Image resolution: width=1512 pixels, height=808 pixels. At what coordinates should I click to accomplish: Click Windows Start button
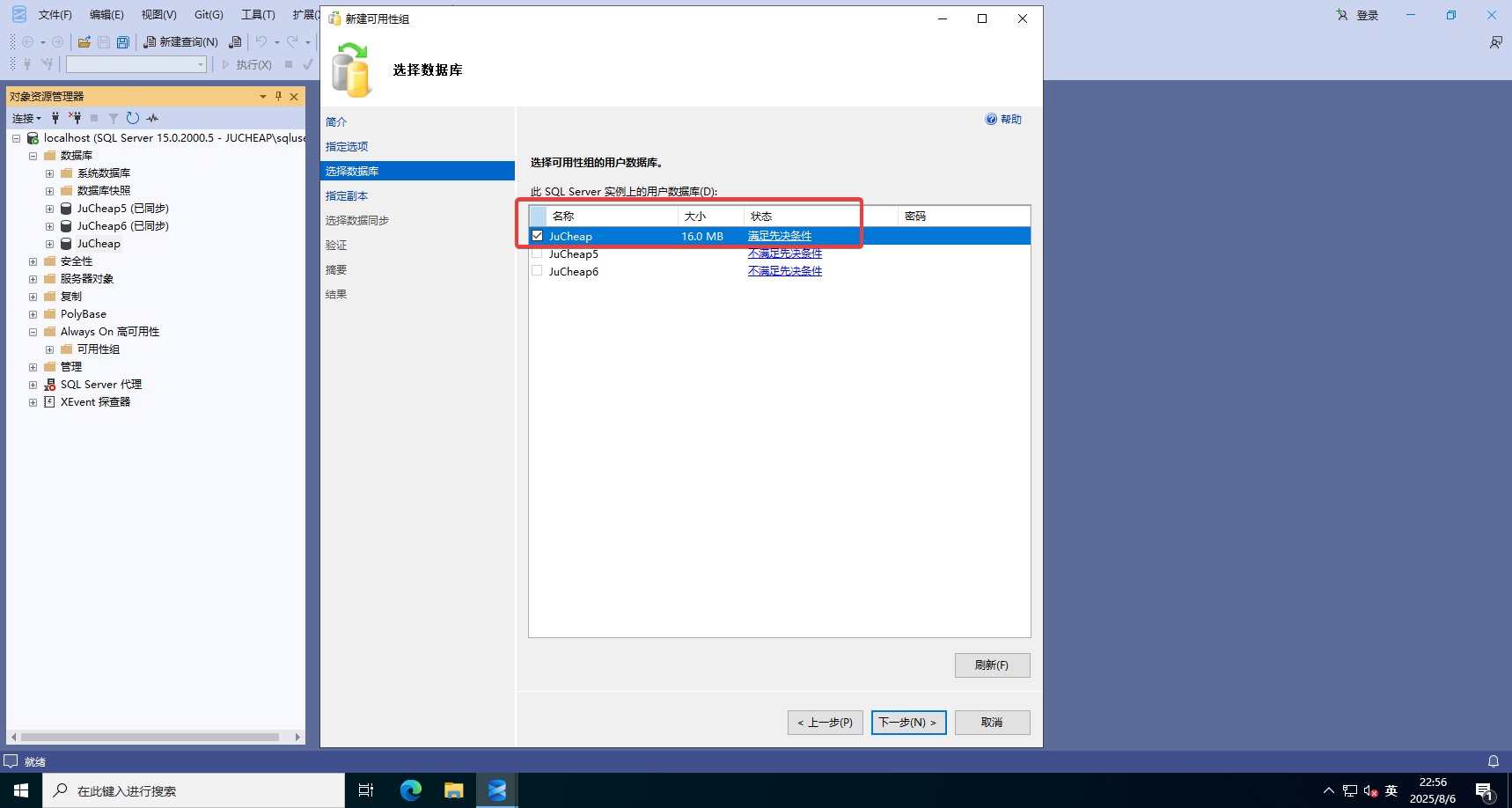[x=21, y=790]
